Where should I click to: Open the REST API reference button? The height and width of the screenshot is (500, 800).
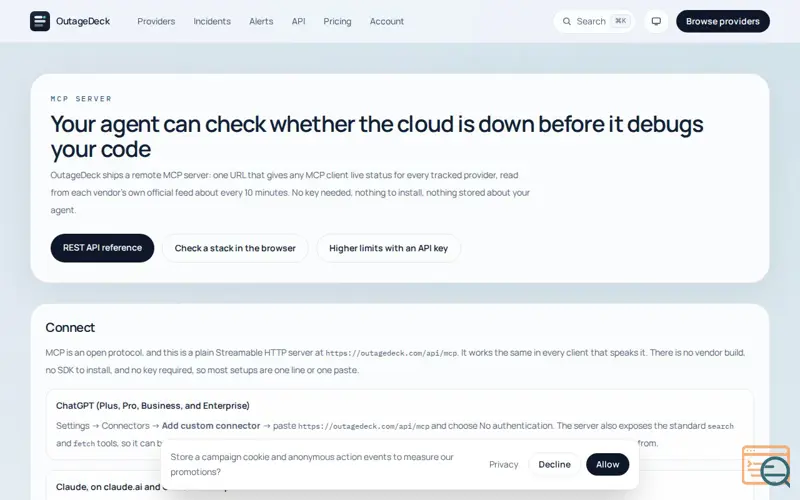[x=102, y=248]
